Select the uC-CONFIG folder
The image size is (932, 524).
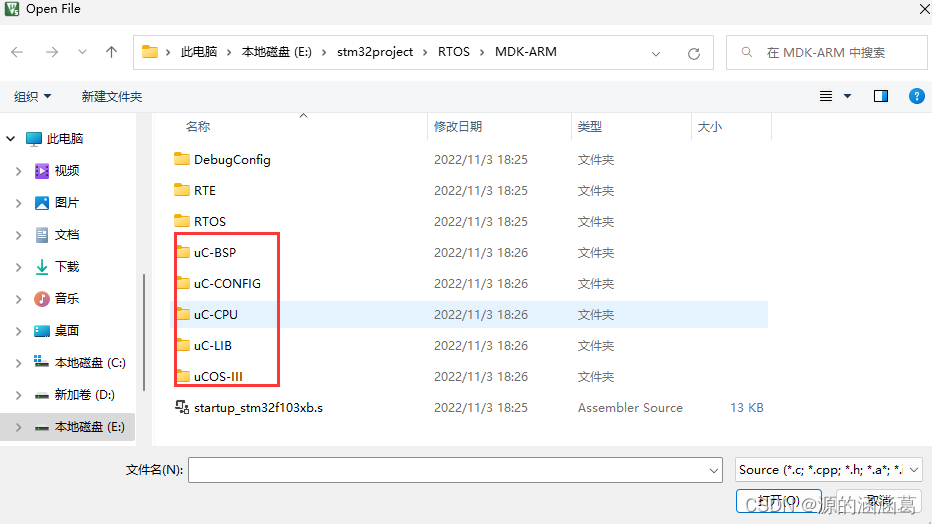pos(227,283)
